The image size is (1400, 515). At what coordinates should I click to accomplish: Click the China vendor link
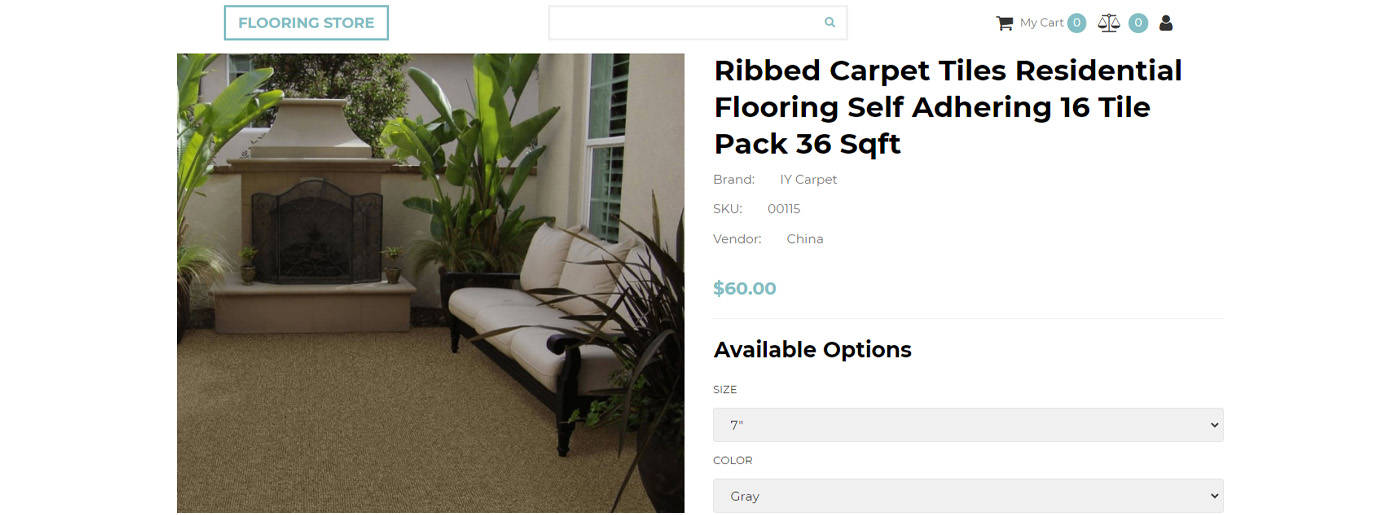pyautogui.click(x=805, y=239)
